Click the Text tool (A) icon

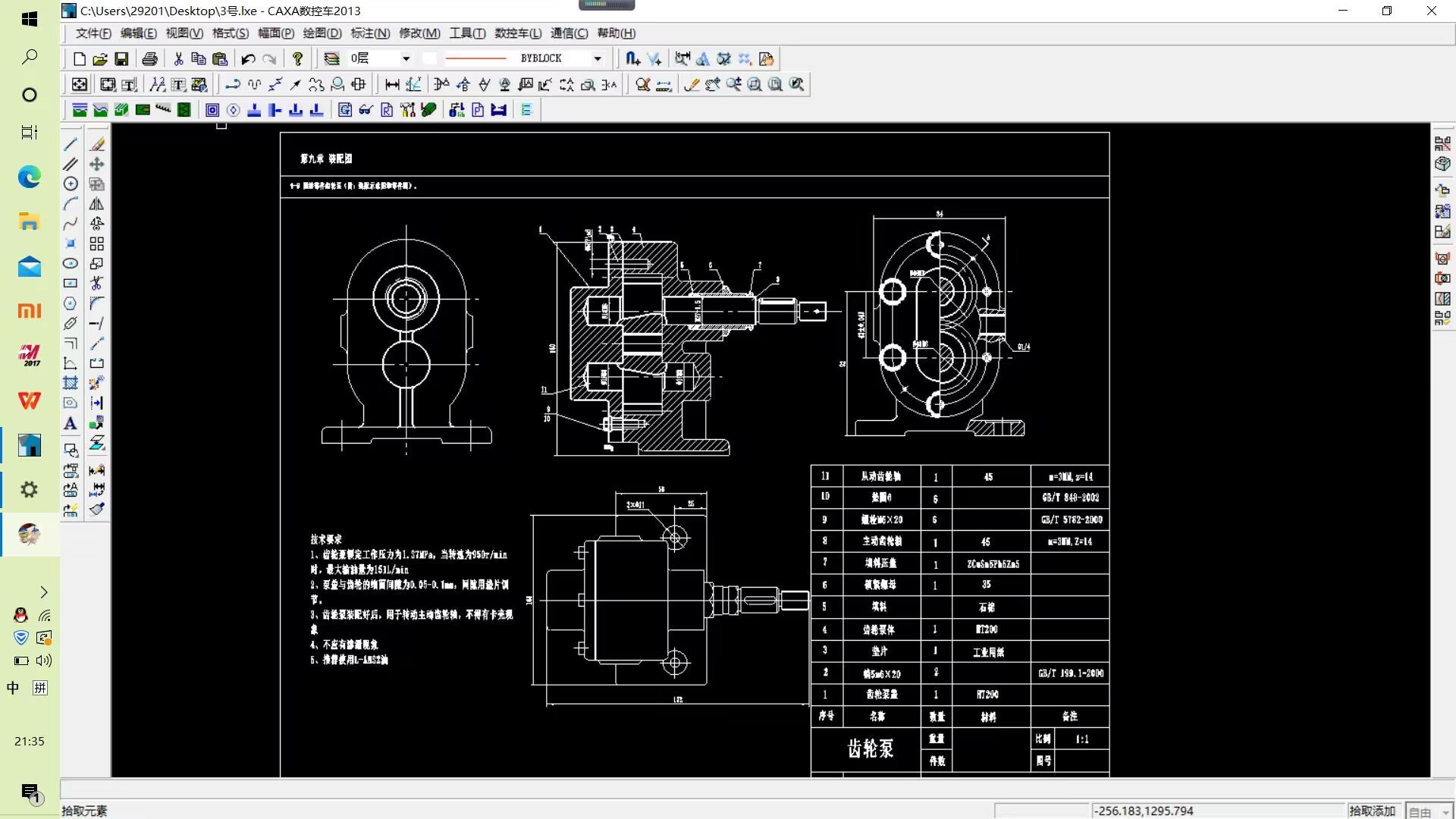point(71,423)
